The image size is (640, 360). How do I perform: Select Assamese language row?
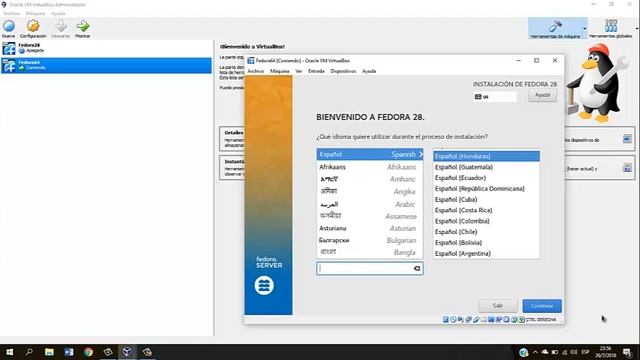370,216
